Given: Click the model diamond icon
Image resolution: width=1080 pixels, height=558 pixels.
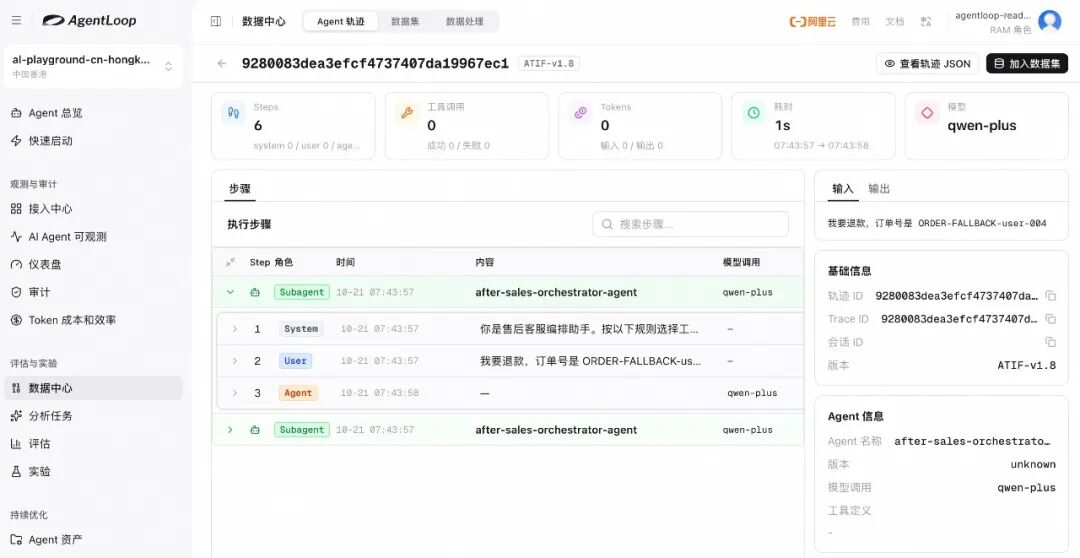Looking at the screenshot, I should [x=927, y=112].
